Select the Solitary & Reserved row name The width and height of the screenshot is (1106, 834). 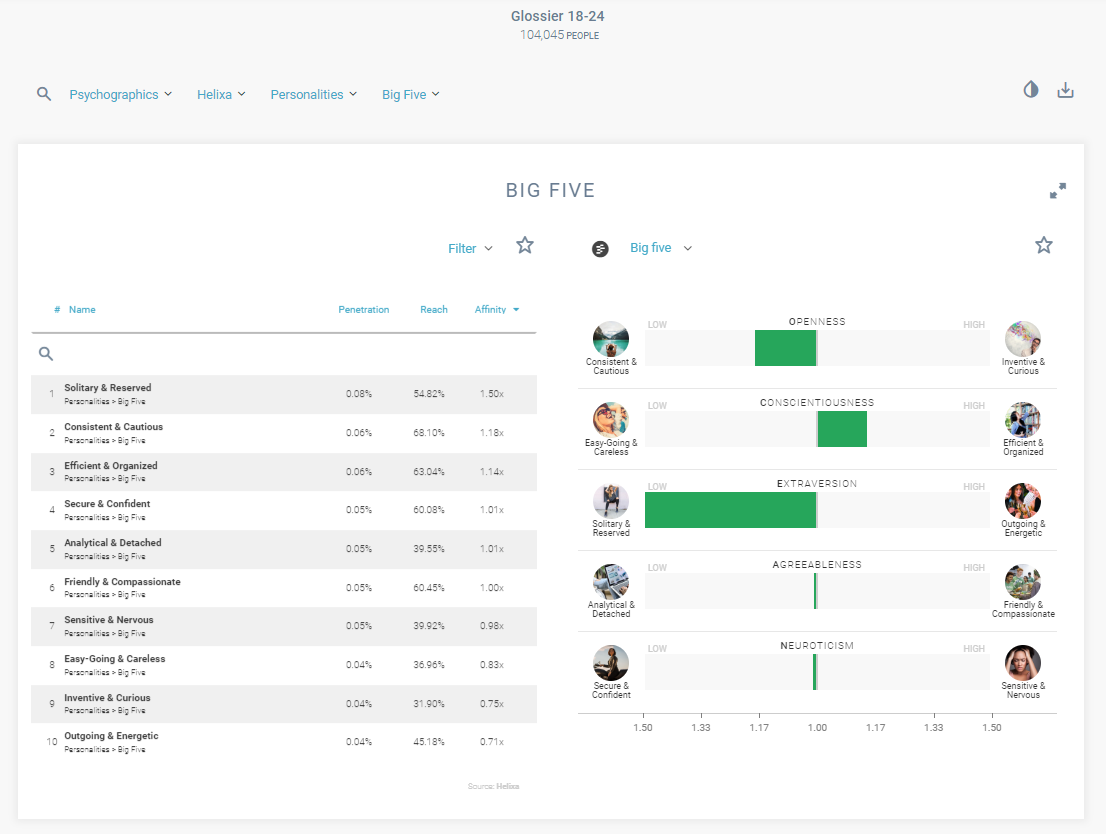coord(107,388)
